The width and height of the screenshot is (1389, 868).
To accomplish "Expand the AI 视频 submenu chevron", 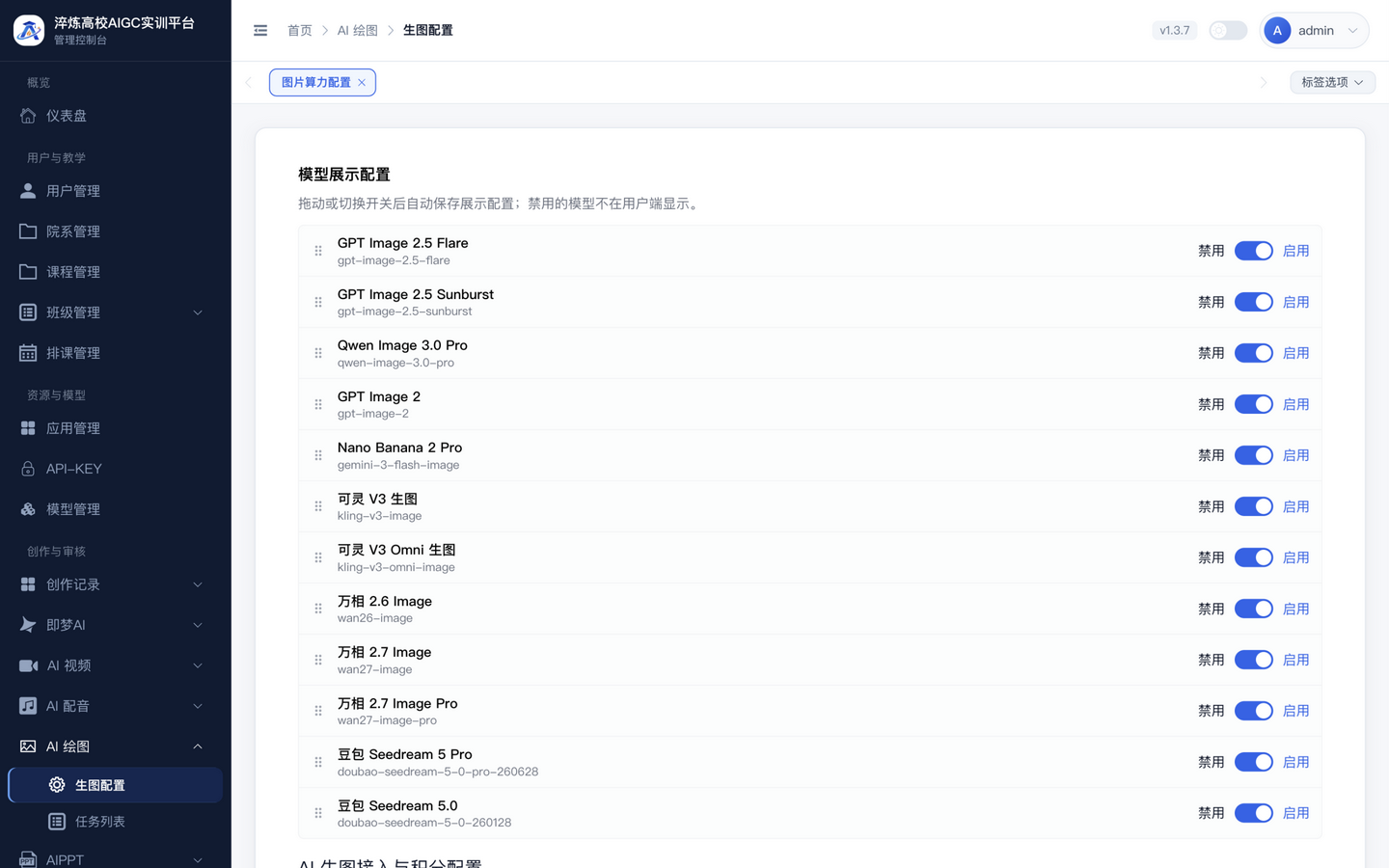I will click(x=198, y=665).
